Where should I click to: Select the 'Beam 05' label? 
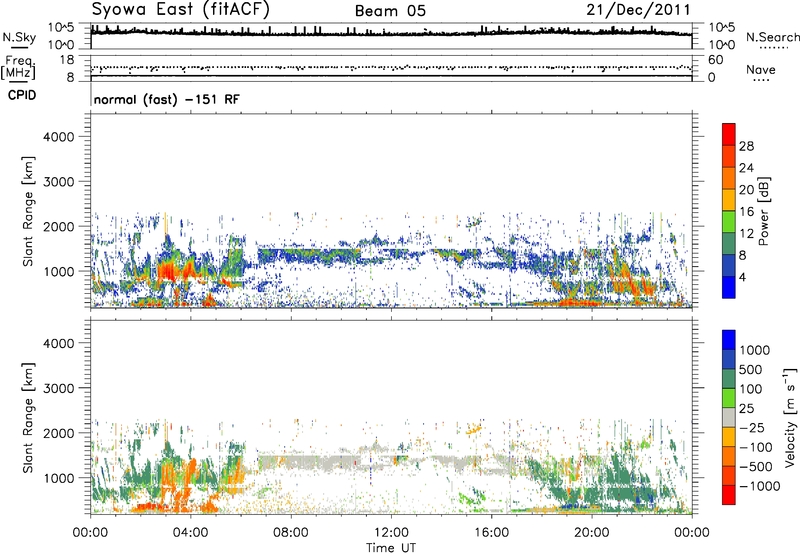click(390, 11)
